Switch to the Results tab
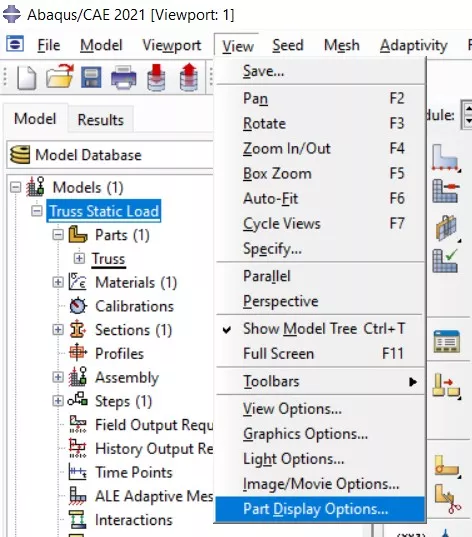Screen dimensions: 472x537 coord(100,120)
